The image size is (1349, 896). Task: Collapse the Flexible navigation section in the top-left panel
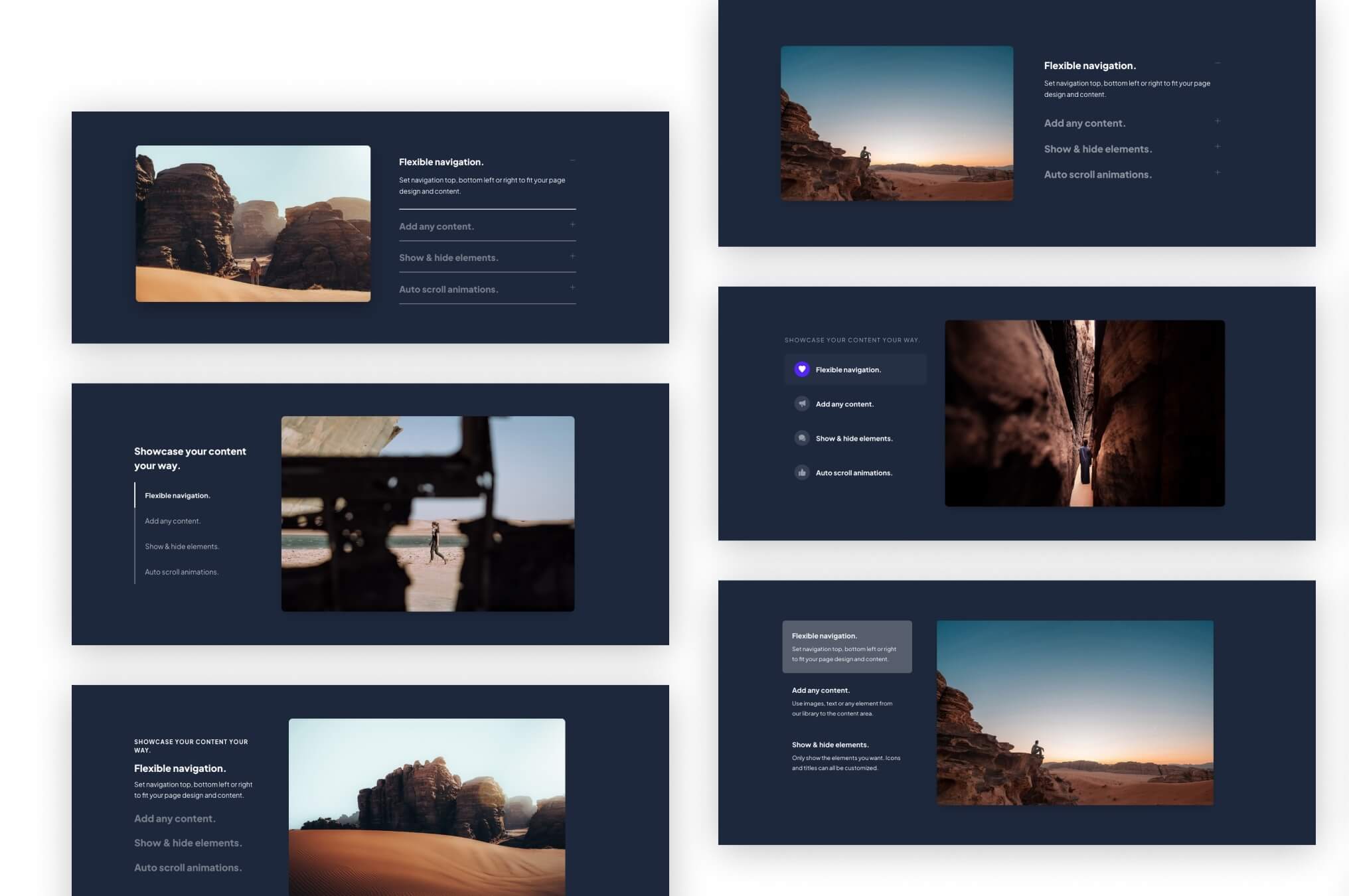[572, 161]
